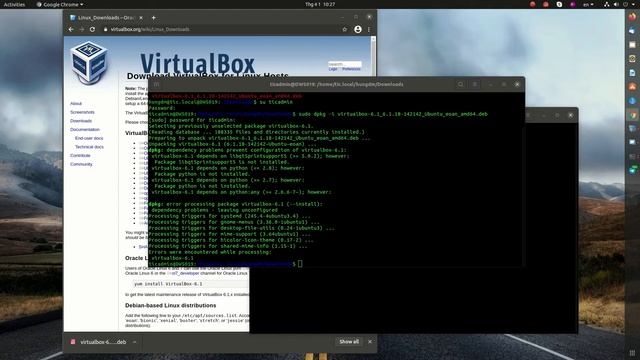640x360 pixels.
Task: Expand the virtualbox .deb download options arrow
Action: [x=134, y=342]
